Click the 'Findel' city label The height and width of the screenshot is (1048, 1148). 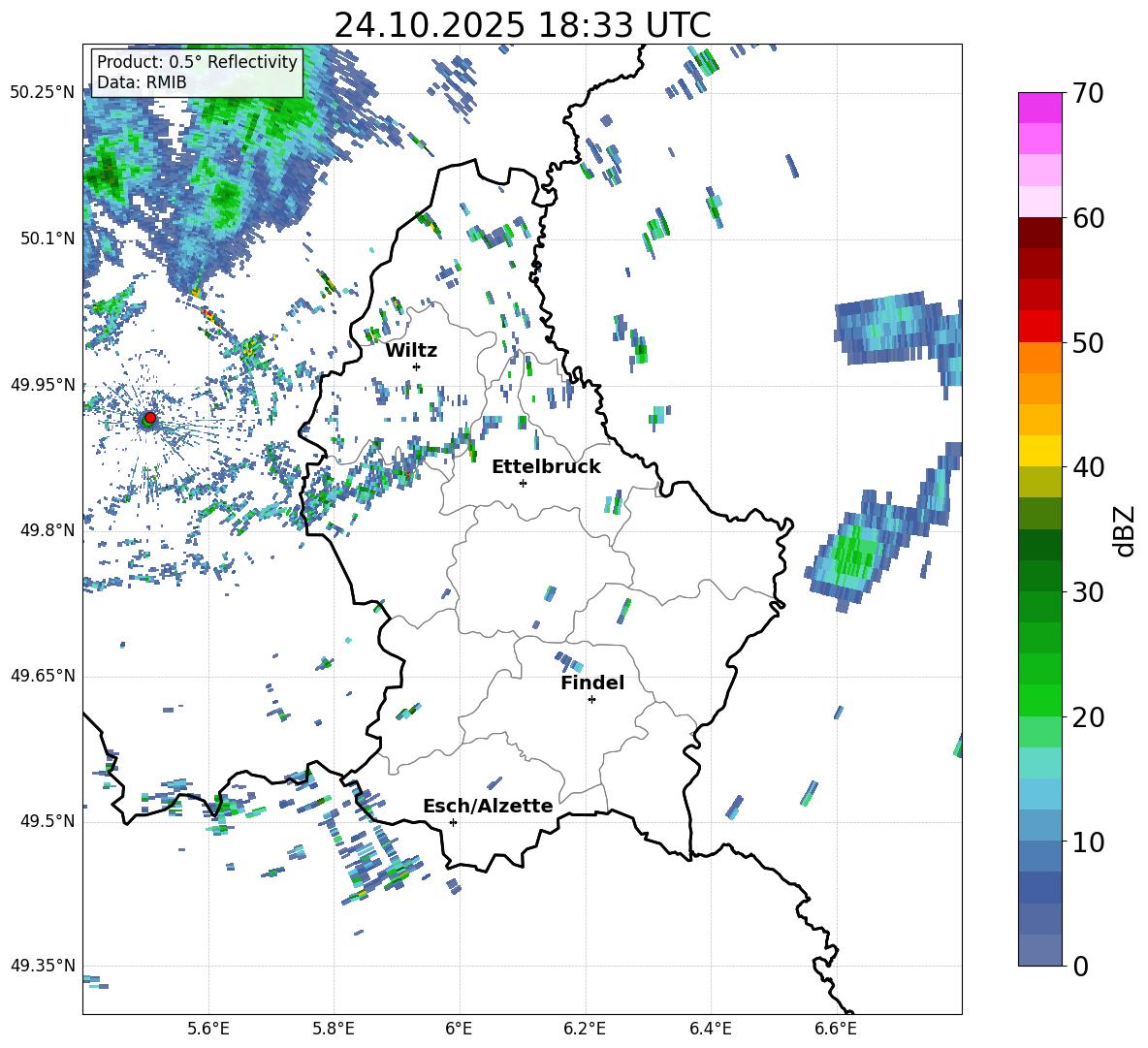point(592,683)
